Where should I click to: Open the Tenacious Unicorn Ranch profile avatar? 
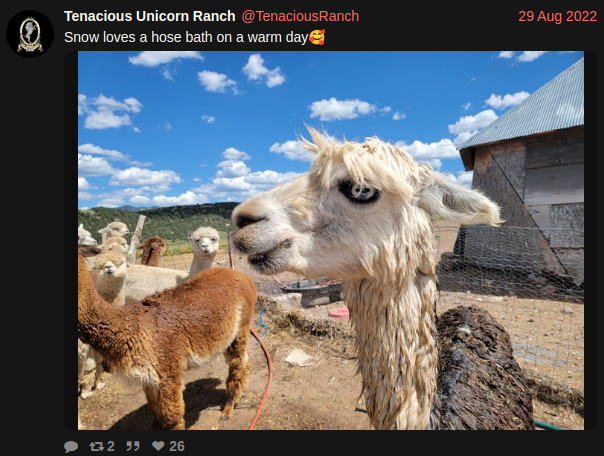[x=30, y=34]
